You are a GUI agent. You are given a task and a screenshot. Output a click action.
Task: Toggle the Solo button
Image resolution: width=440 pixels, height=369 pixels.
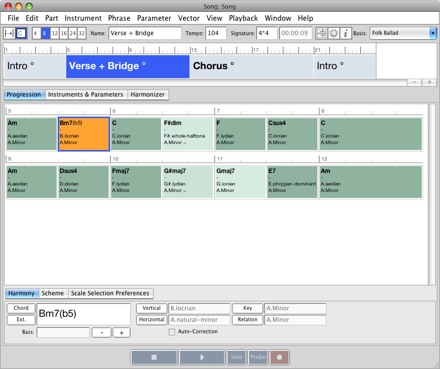236,357
